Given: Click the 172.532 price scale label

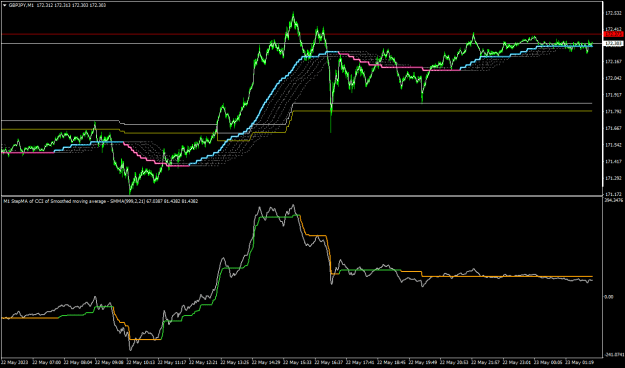Looking at the screenshot, I should click(613, 13).
